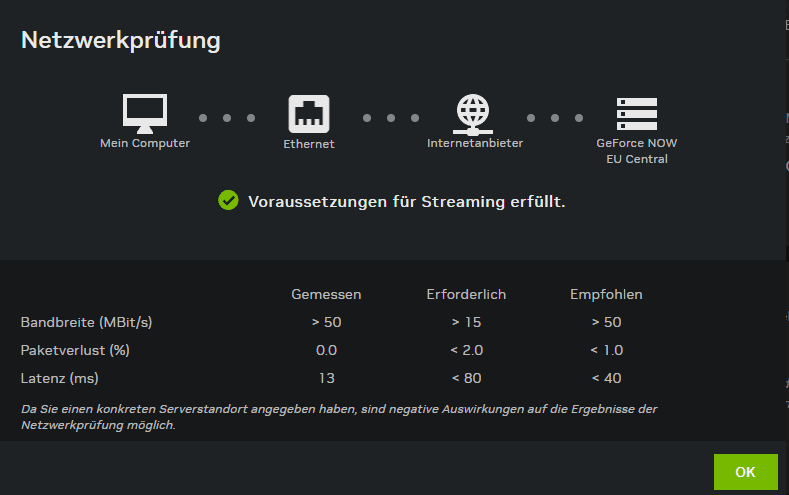Click the green checkmark status icon

point(228,200)
